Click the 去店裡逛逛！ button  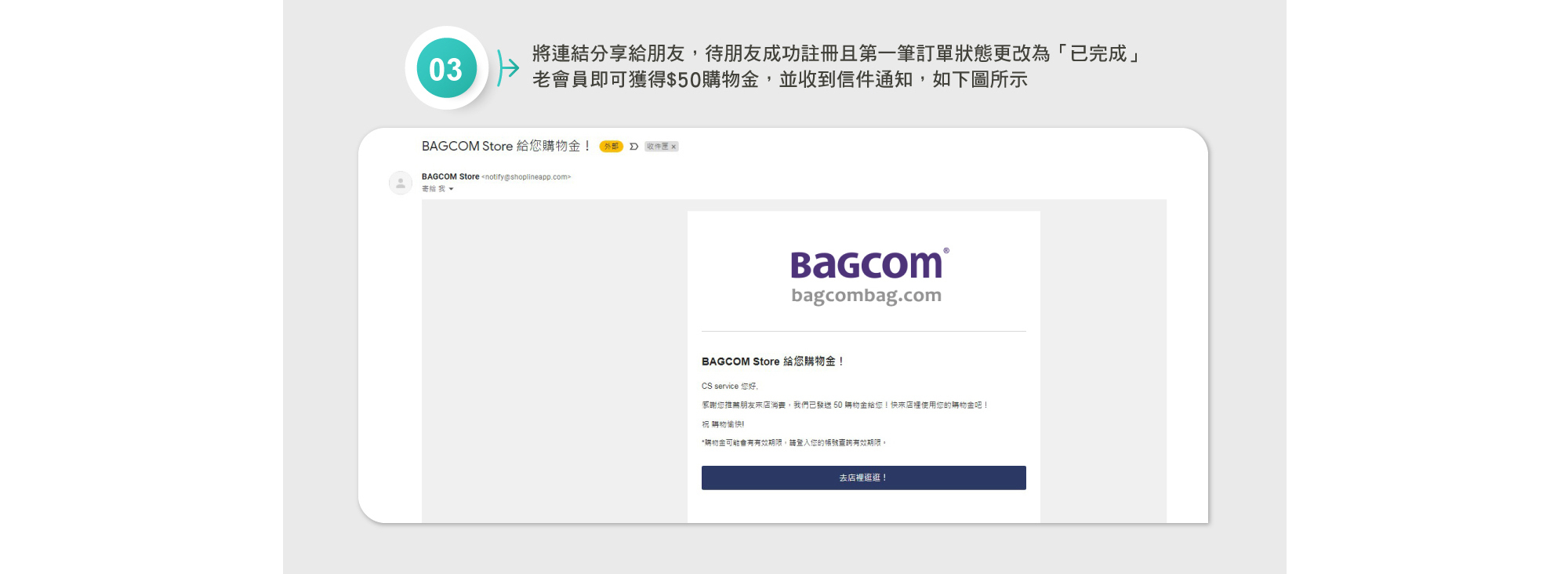pyautogui.click(x=863, y=478)
